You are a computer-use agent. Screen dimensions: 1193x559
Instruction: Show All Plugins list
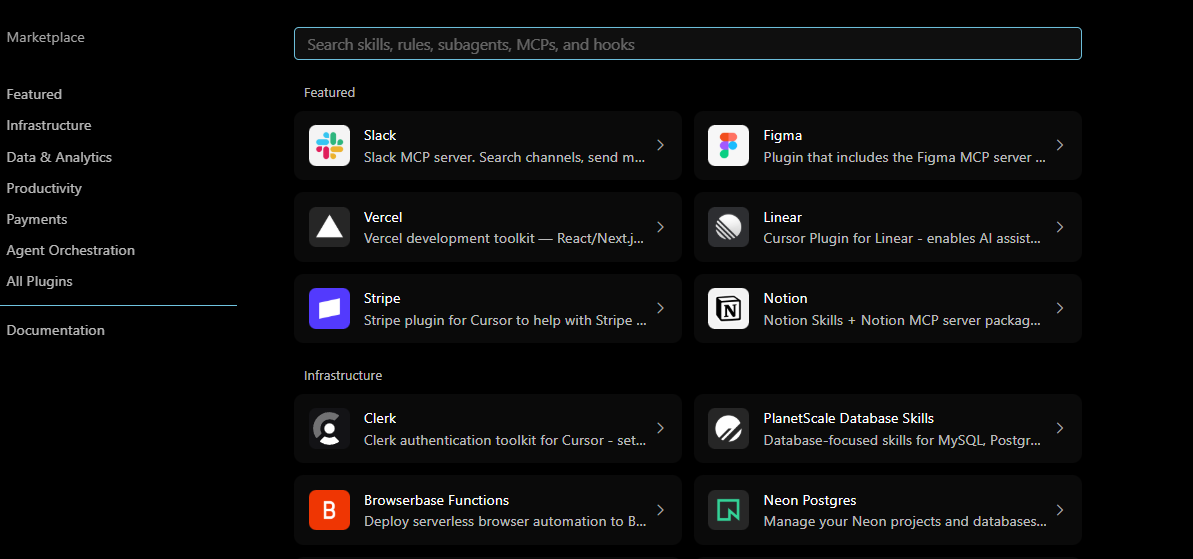40,281
